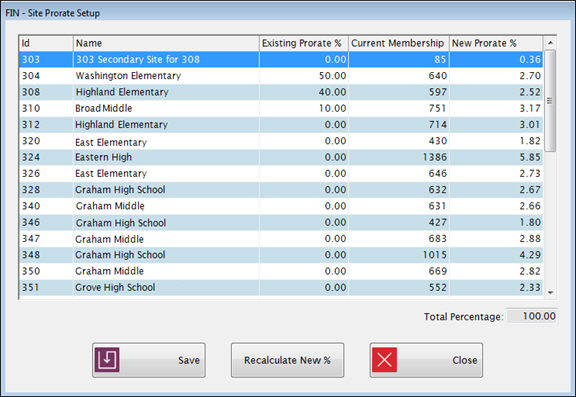Select Graham High School with Id 328

point(281,190)
